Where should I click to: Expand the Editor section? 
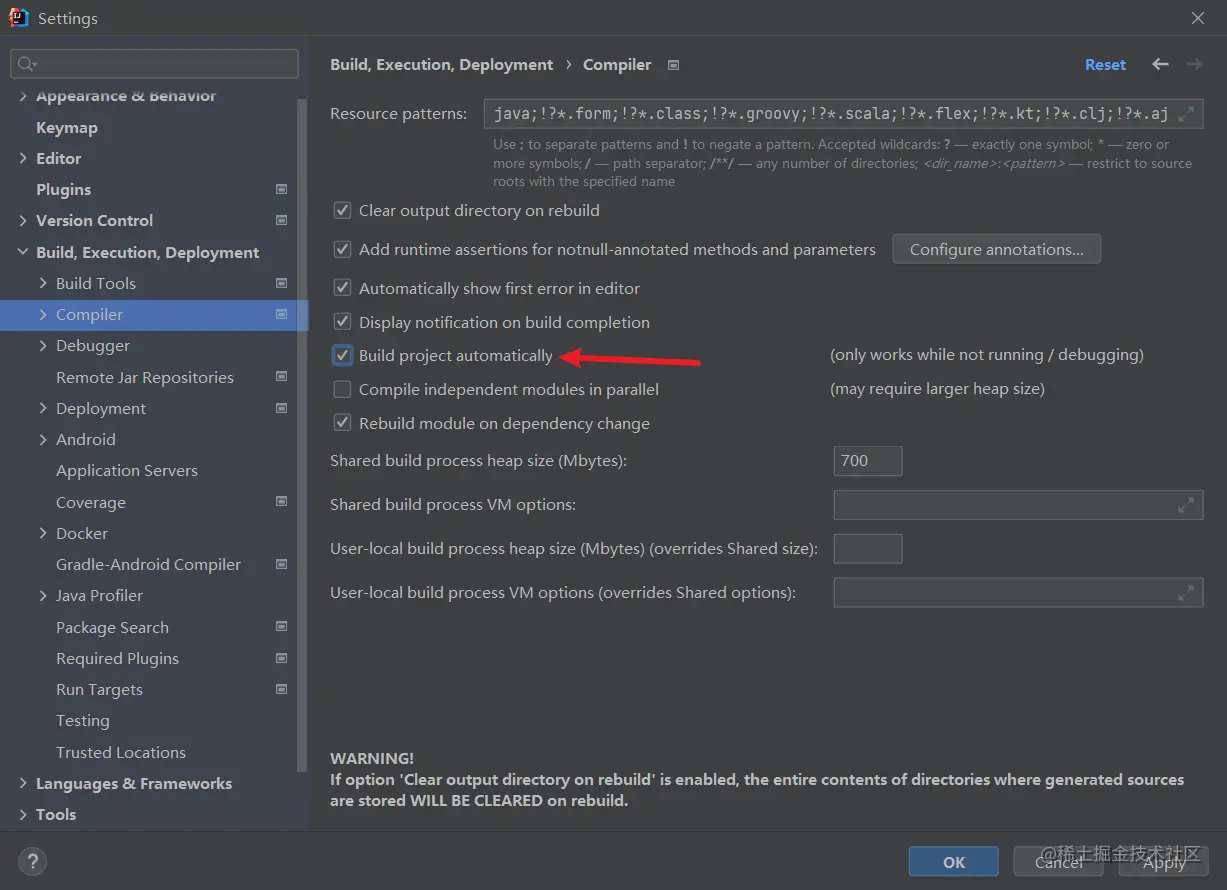coord(23,158)
